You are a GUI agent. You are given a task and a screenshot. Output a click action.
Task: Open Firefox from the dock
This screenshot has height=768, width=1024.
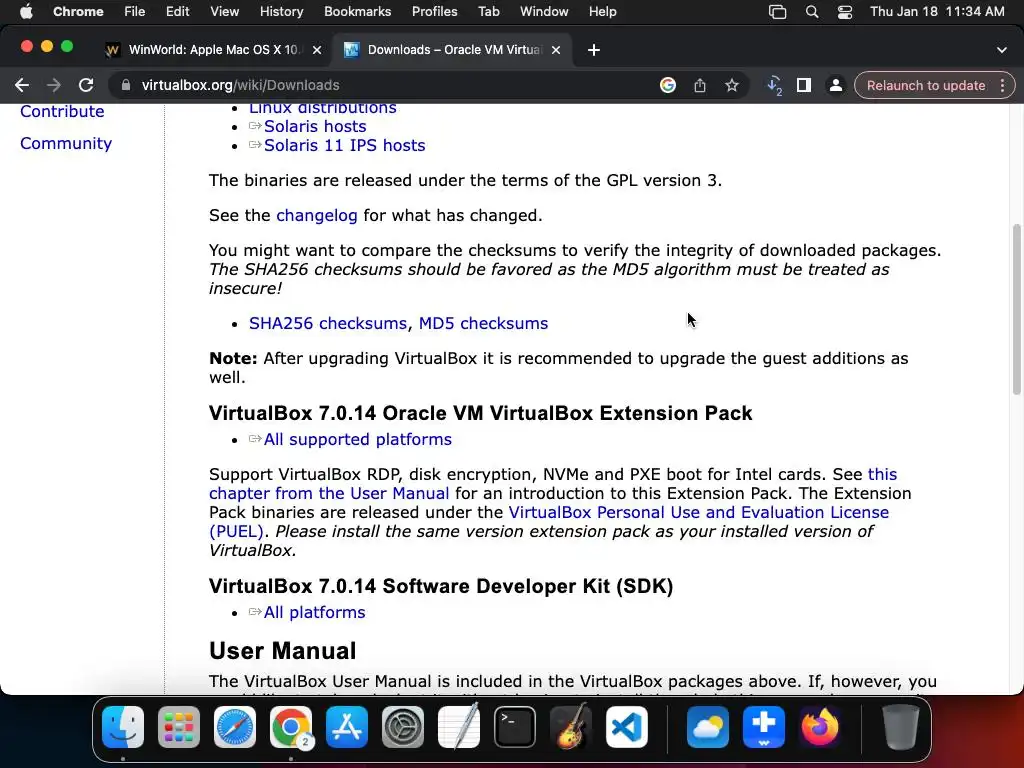click(x=820, y=726)
